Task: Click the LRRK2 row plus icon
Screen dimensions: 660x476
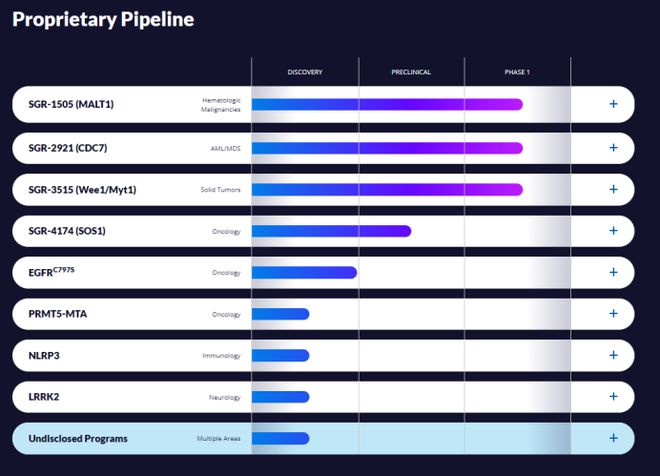Action: (x=613, y=396)
